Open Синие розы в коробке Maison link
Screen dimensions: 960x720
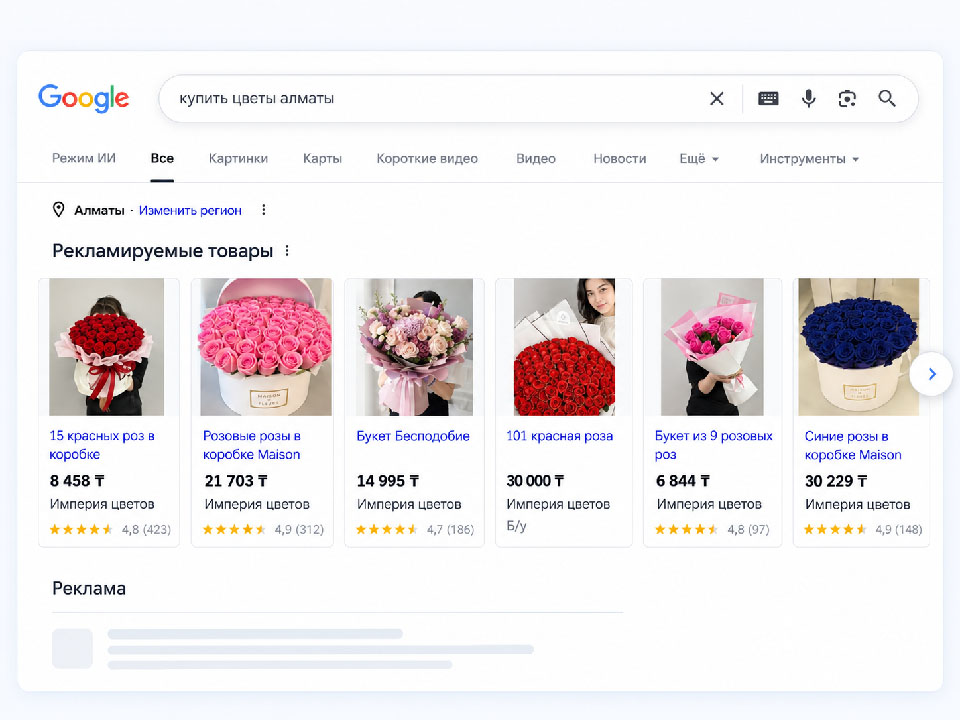pyautogui.click(x=853, y=445)
